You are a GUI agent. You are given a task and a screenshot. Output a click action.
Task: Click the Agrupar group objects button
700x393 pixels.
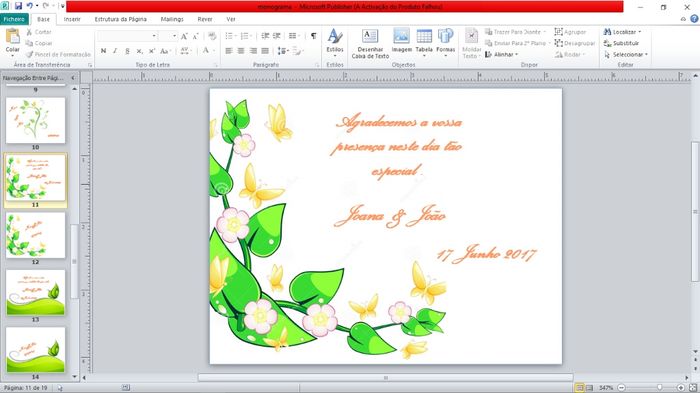pyautogui.click(x=570, y=32)
